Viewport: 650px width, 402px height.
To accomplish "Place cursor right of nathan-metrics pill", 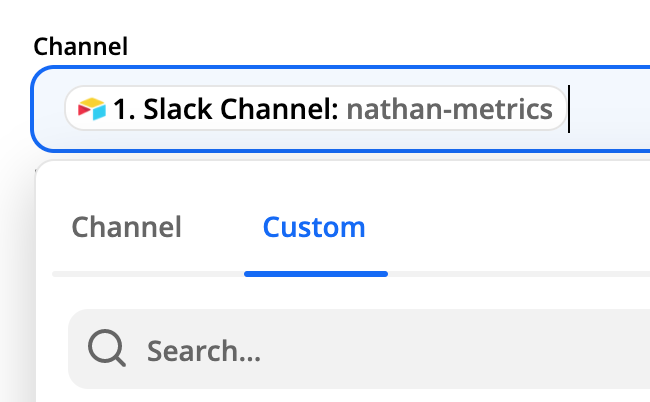I will pyautogui.click(x=570, y=109).
